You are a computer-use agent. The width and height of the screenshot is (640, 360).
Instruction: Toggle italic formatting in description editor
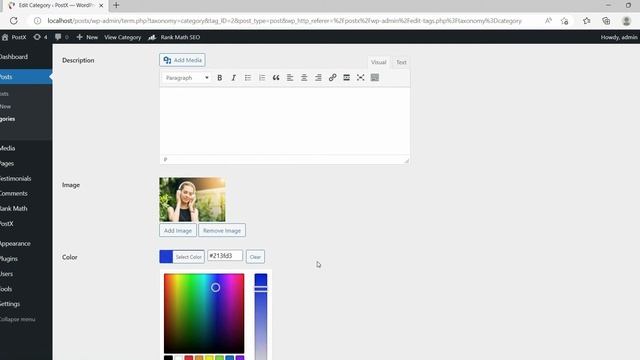[233, 78]
